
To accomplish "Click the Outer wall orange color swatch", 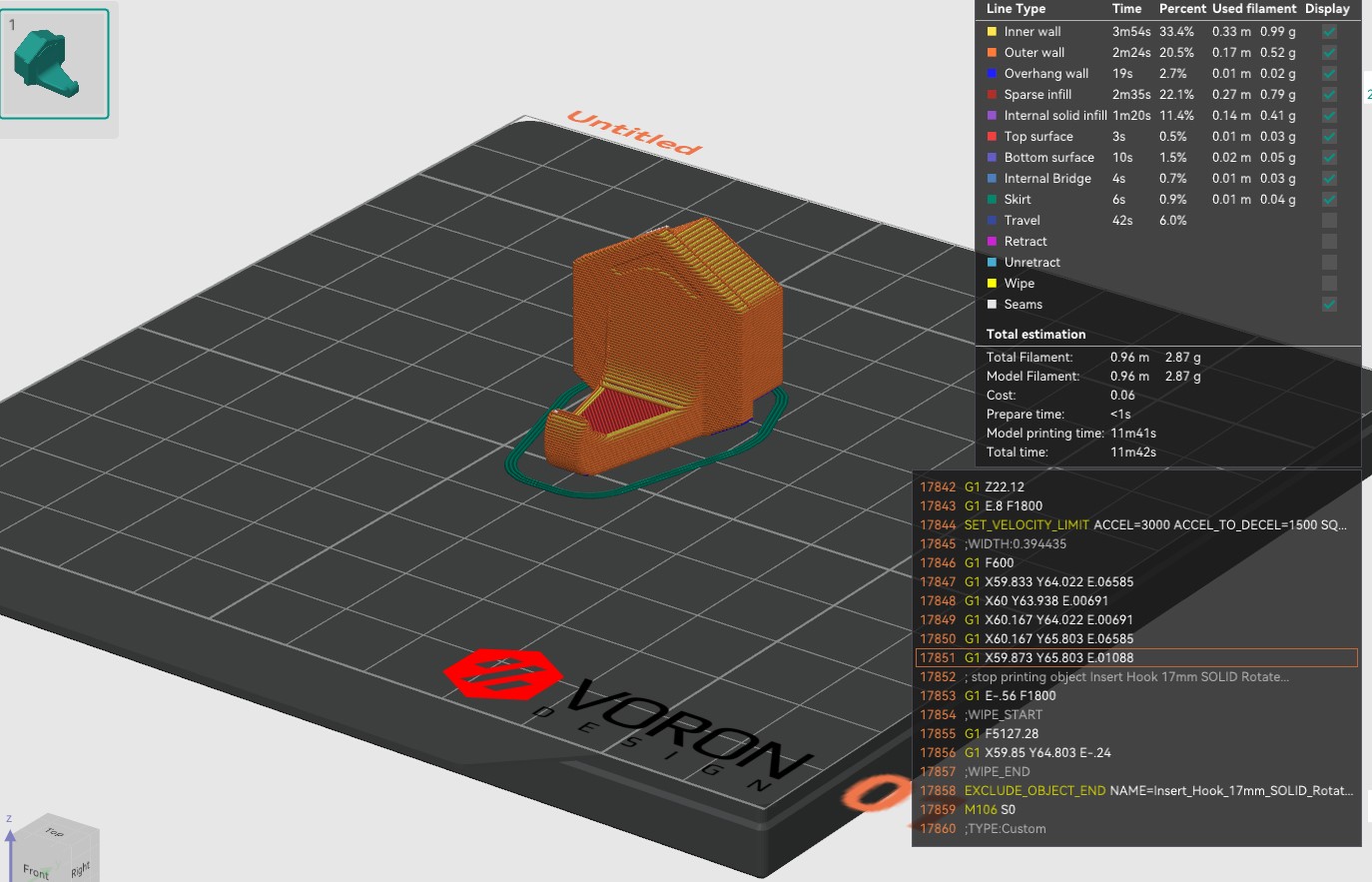I will [992, 53].
